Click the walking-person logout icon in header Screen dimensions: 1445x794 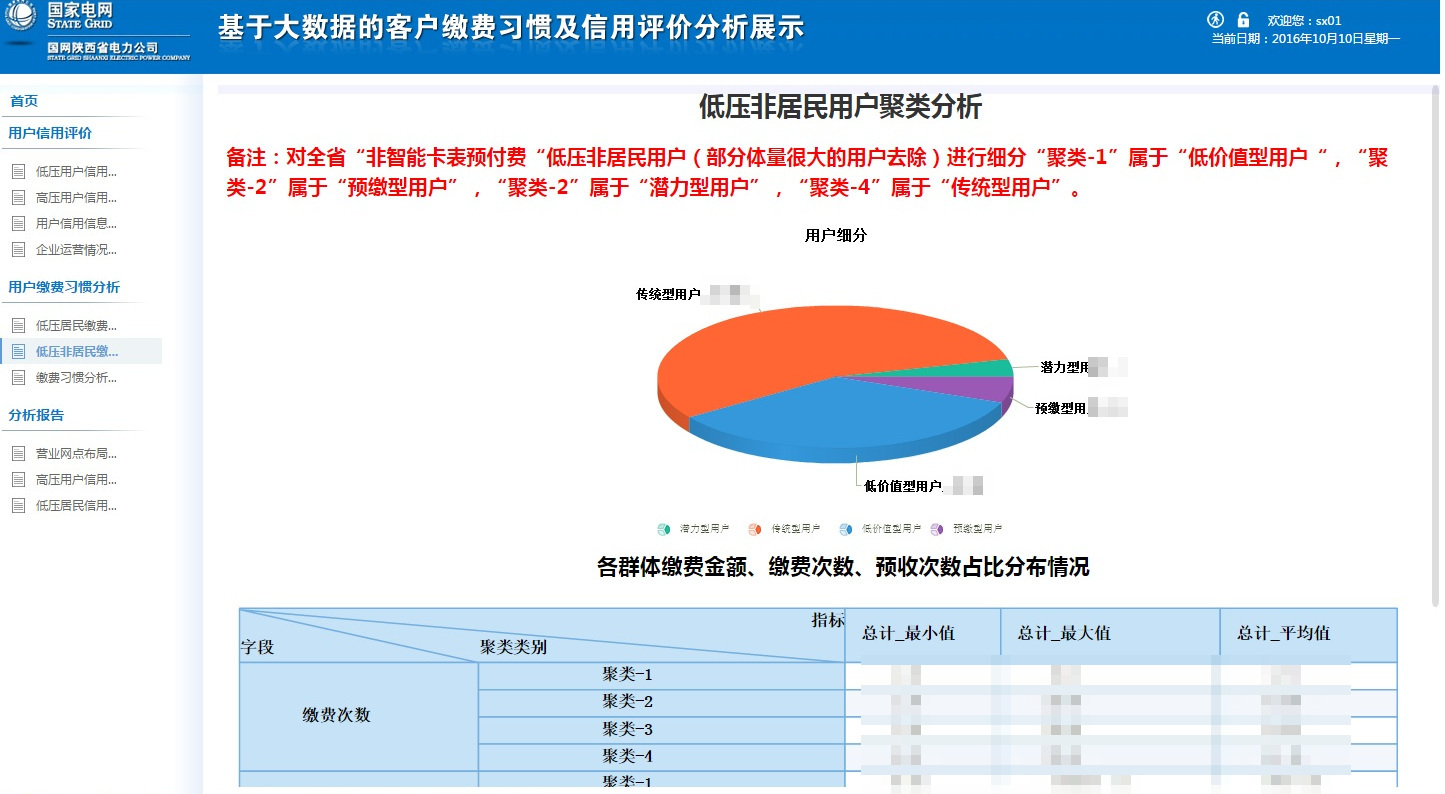(x=1215, y=20)
